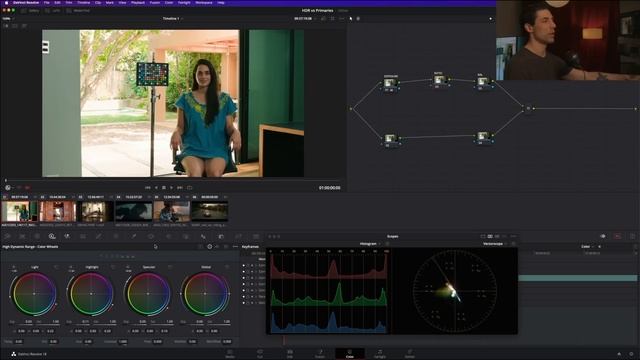Play the clip in reverse

(156, 188)
